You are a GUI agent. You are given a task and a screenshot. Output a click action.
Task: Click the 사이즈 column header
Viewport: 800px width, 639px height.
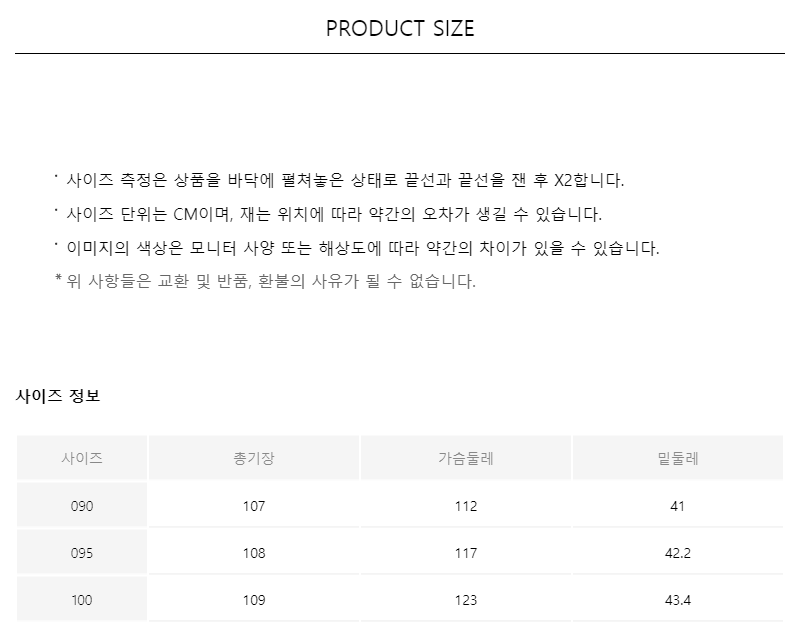(82, 458)
